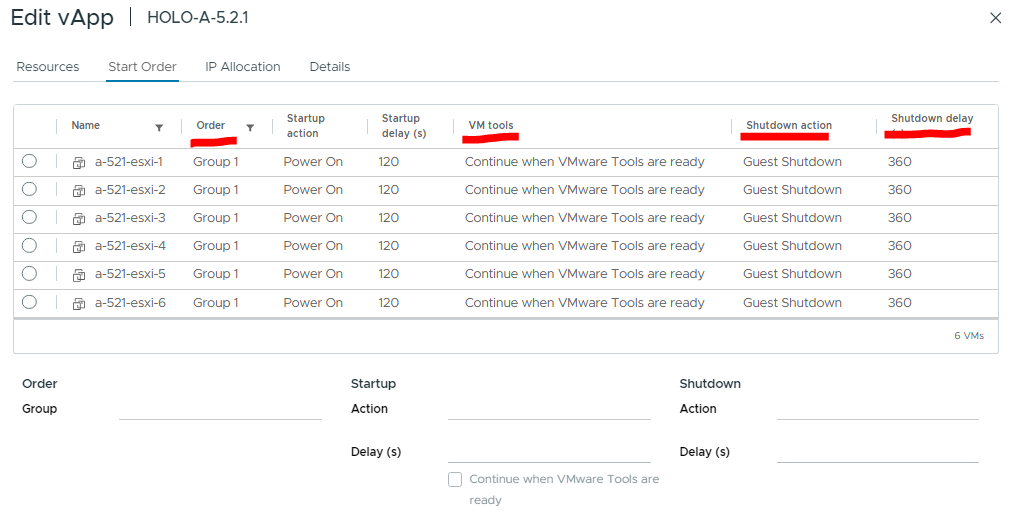Click the VM icon beside a-521-esxi-3

click(x=79, y=218)
